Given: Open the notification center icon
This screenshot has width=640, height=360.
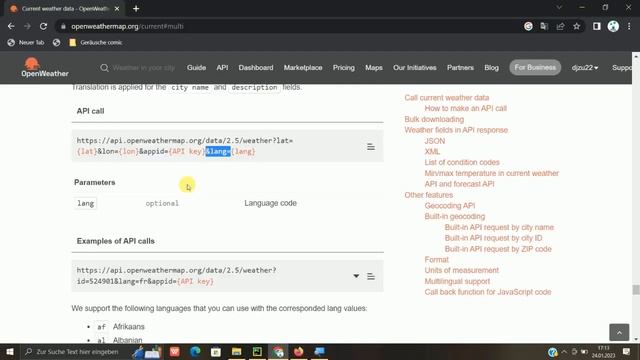Looking at the screenshot, I should (x=627, y=352).
